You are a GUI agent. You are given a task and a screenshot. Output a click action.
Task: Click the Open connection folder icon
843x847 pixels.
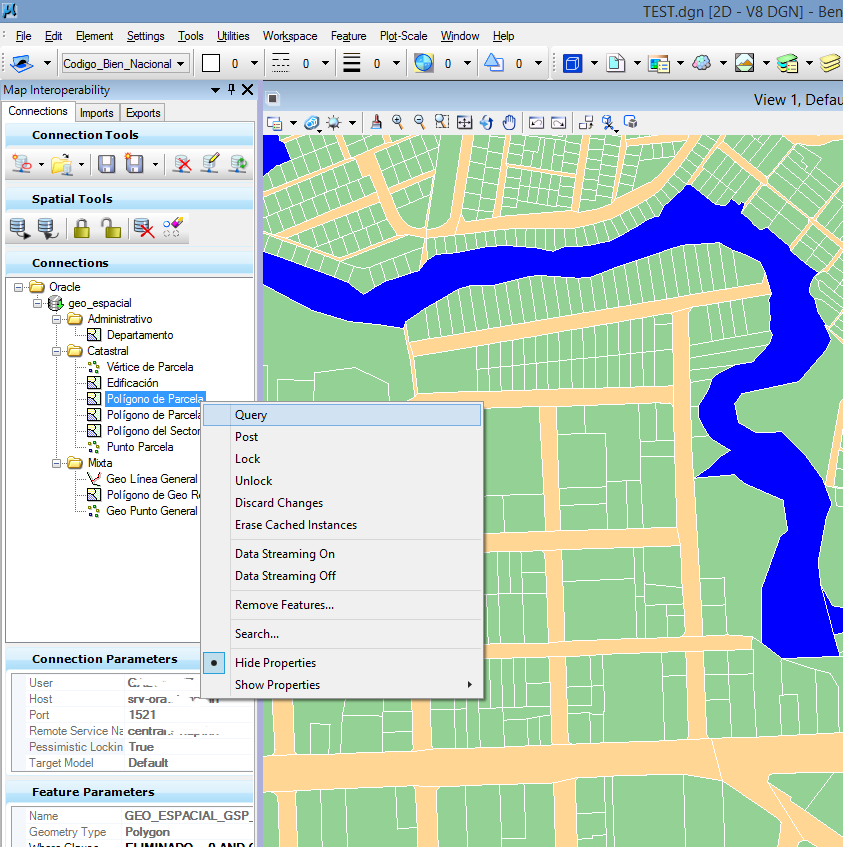click(62, 164)
